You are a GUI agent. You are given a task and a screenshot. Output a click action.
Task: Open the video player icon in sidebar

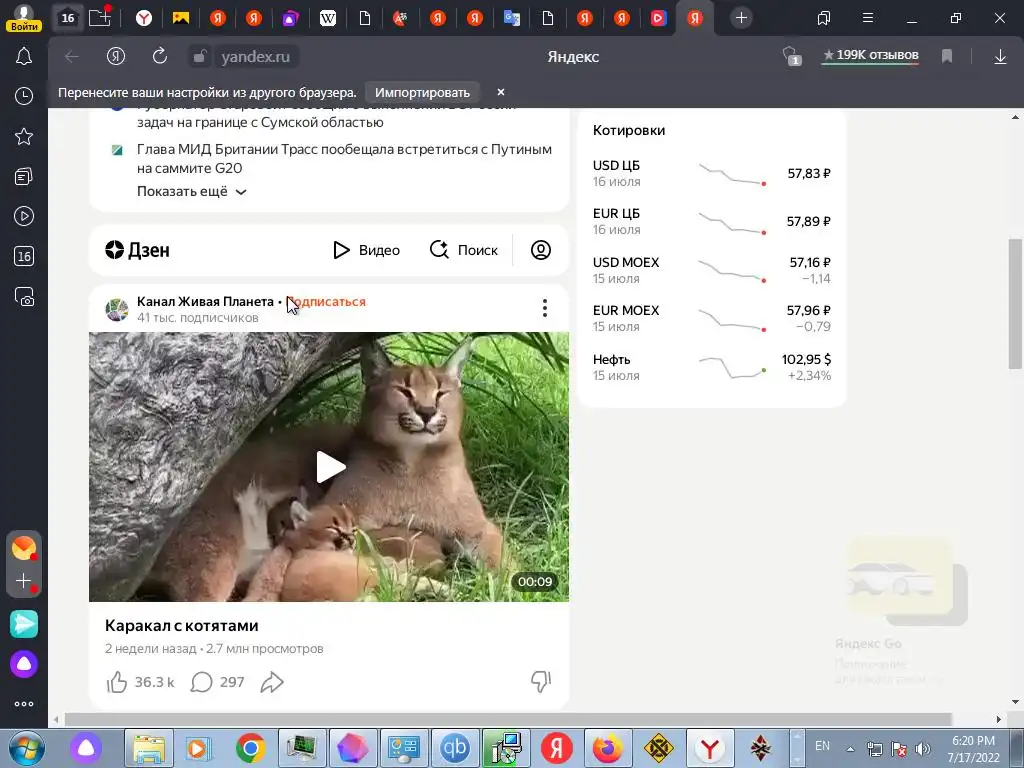[24, 216]
